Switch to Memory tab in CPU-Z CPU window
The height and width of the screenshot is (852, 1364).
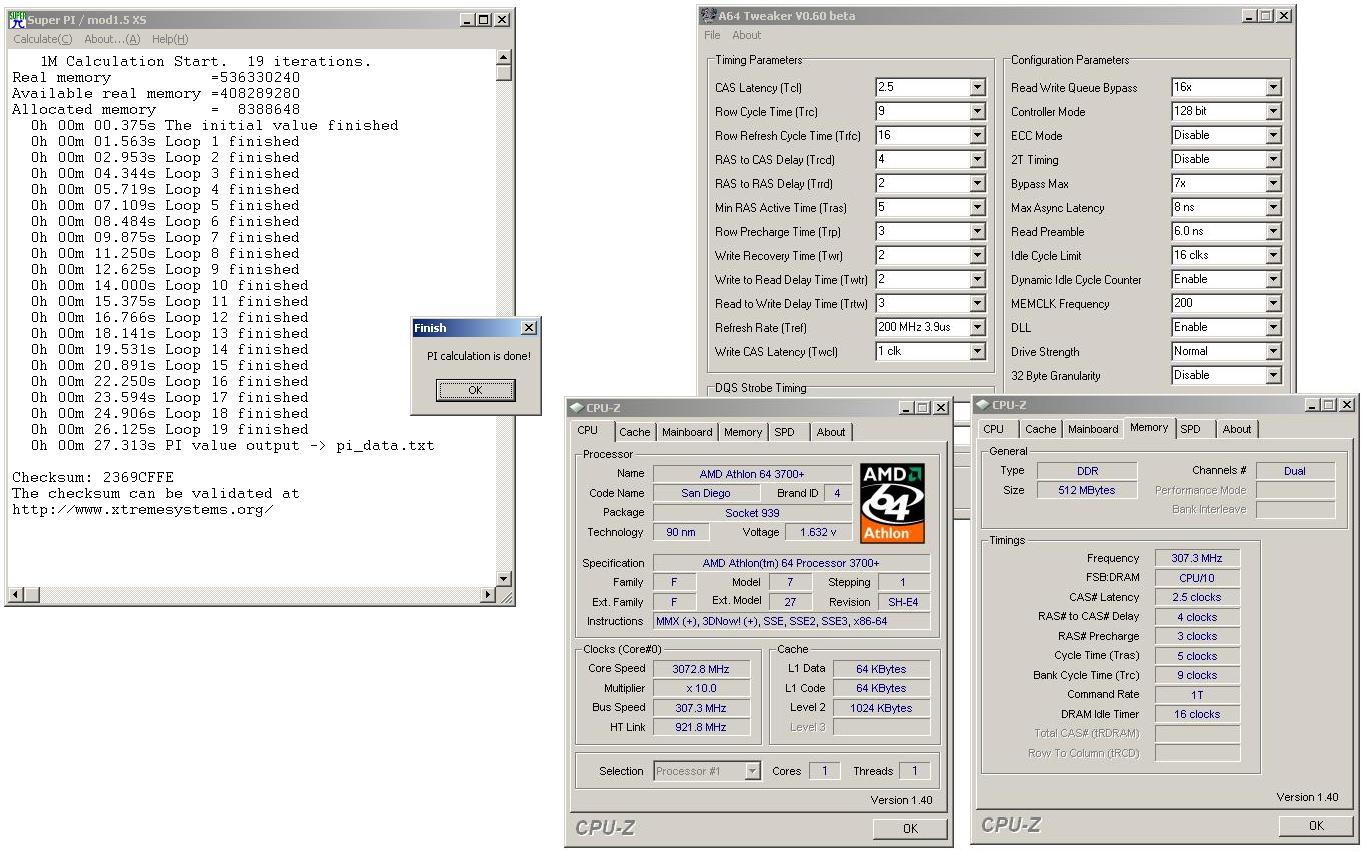click(743, 432)
